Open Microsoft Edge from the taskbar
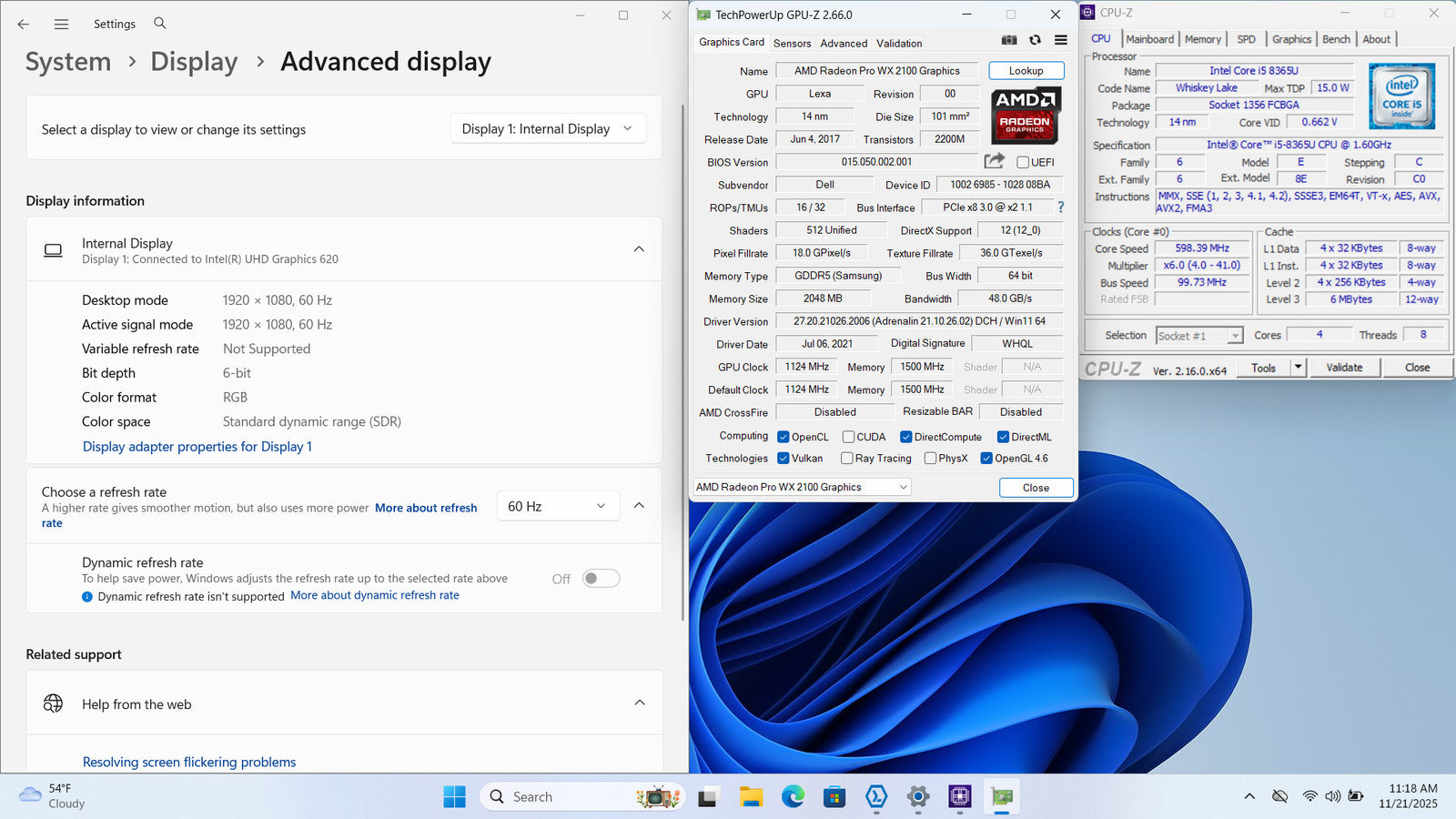Screen dimensions: 1456x819 793,797
